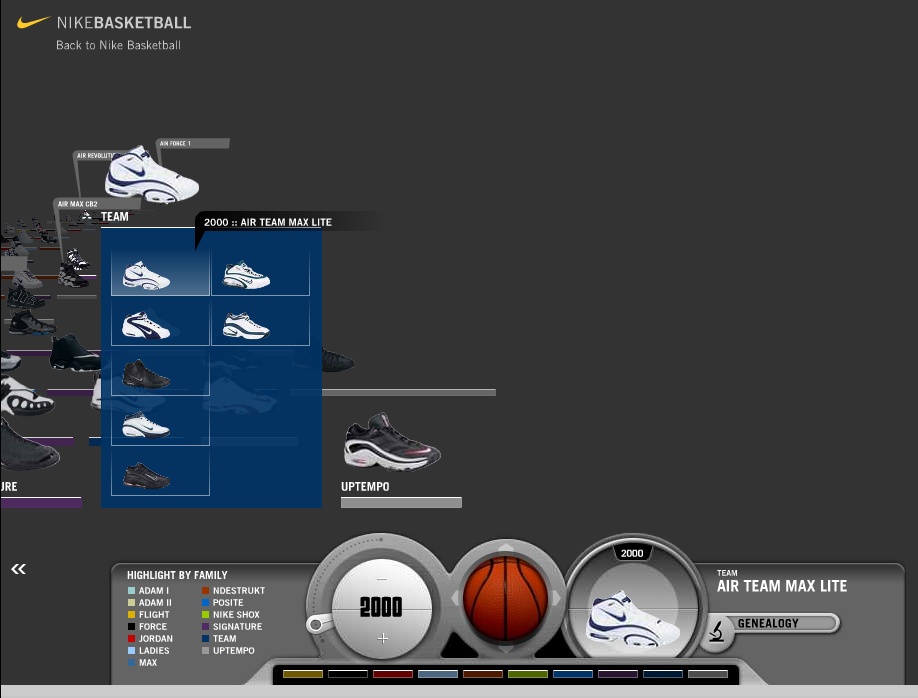Select the white shoe in Team panel's fourth row
This screenshot has height=698, width=918.
coord(160,422)
